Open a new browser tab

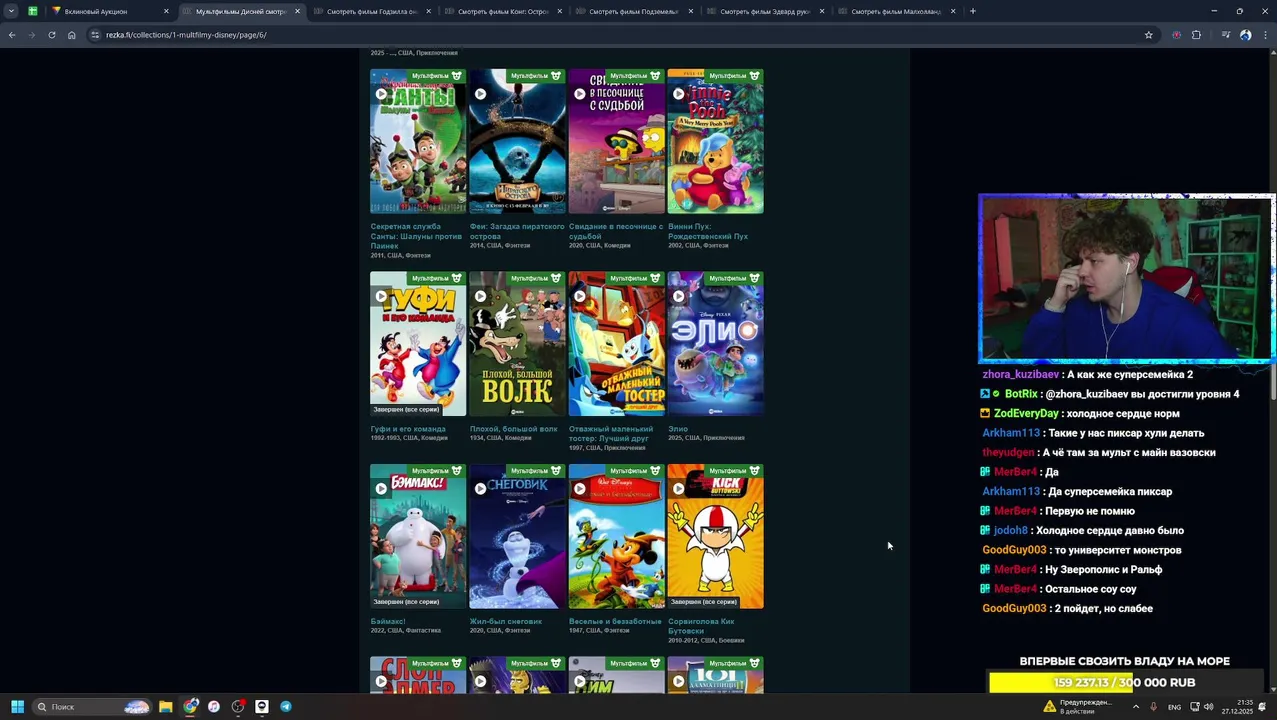pyautogui.click(x=972, y=11)
